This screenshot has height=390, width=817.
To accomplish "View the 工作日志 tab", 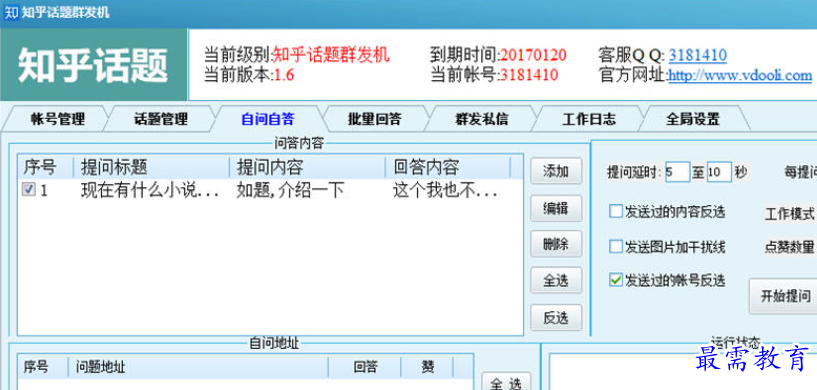I will click(589, 119).
